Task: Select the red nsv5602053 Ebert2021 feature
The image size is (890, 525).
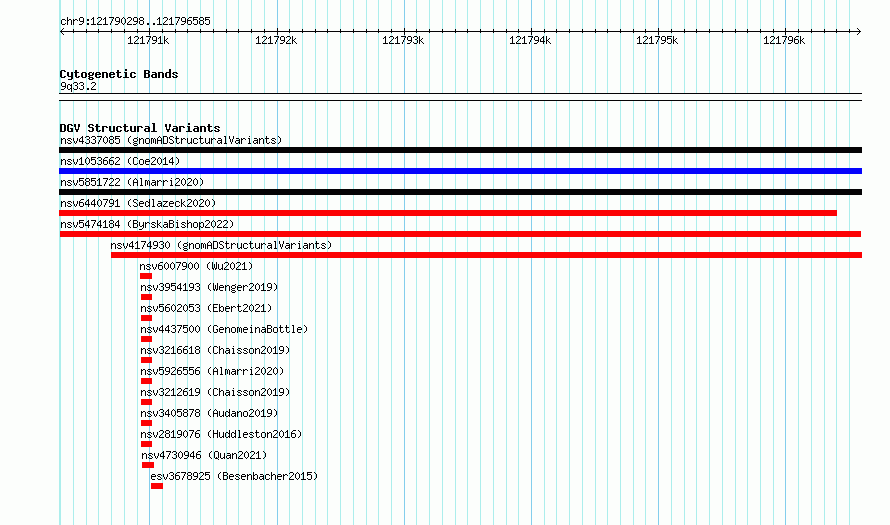Action: (146, 318)
